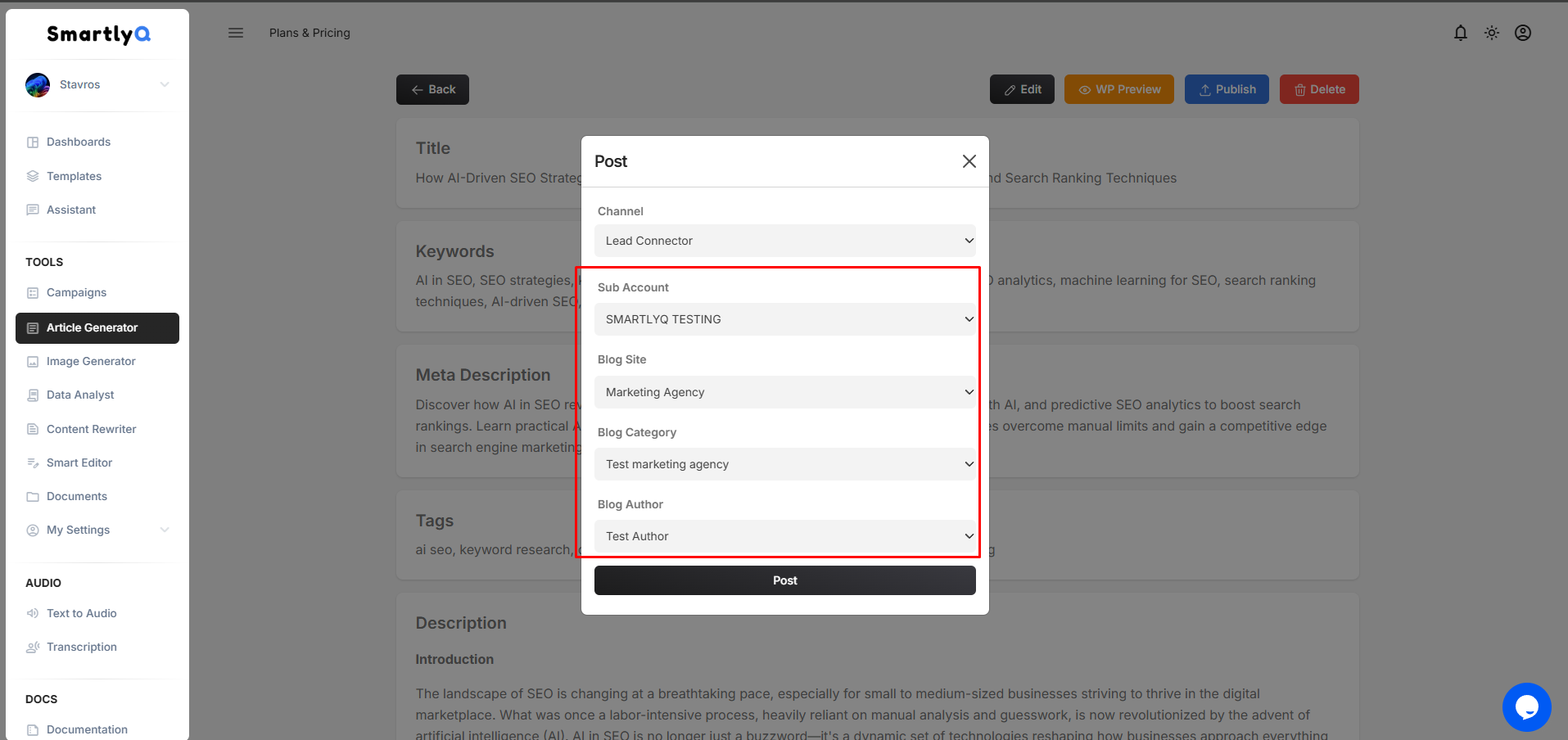Open Documents in the sidebar
1568x740 pixels.
coord(77,496)
